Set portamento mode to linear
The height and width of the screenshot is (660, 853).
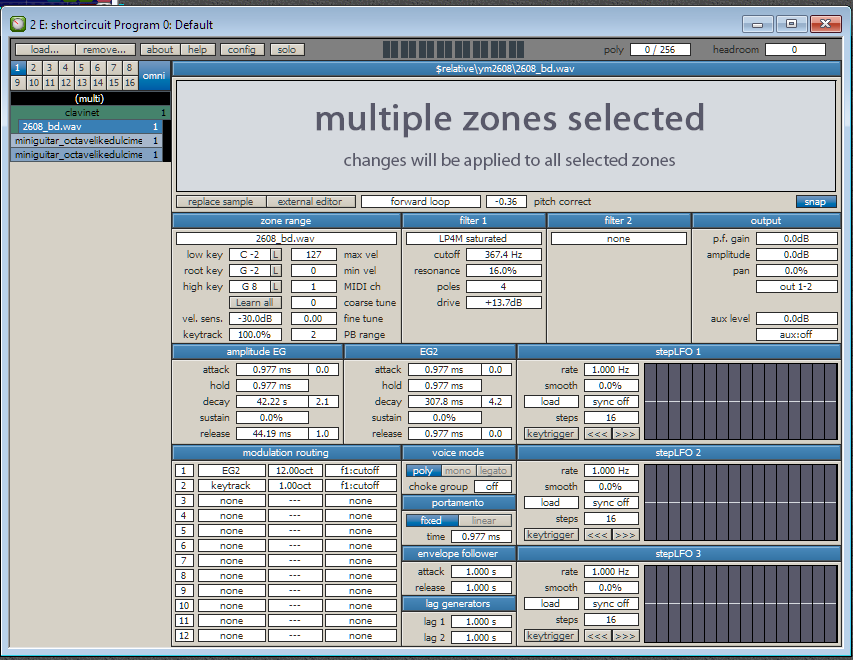click(x=484, y=520)
